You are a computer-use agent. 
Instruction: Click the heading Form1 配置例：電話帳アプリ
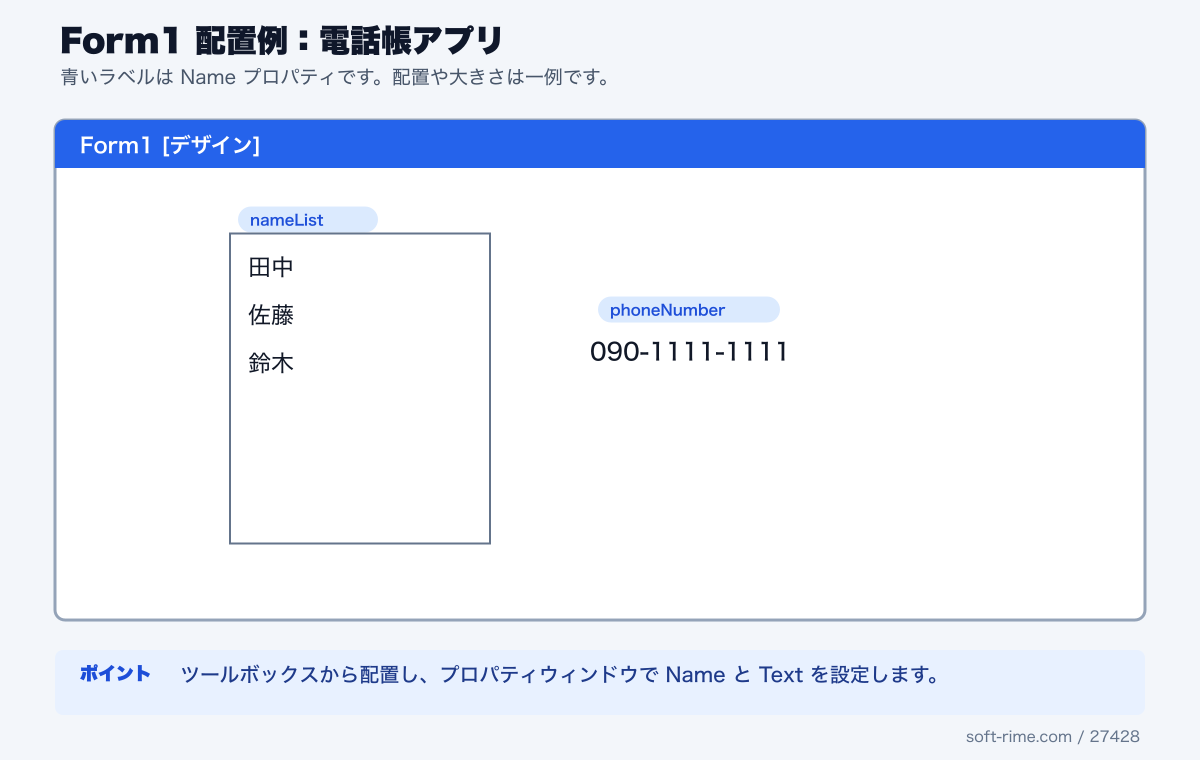tap(281, 41)
